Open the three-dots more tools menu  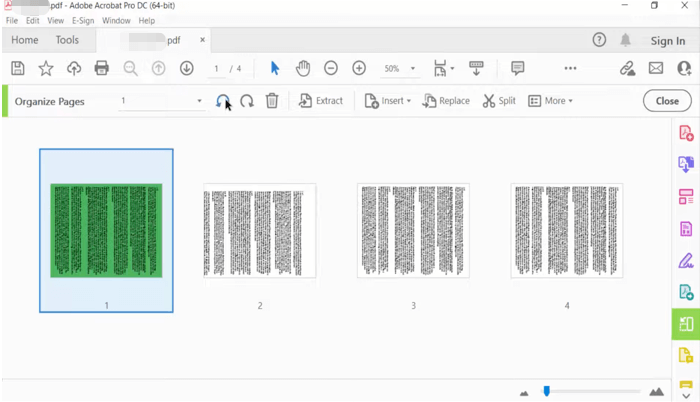pos(570,68)
